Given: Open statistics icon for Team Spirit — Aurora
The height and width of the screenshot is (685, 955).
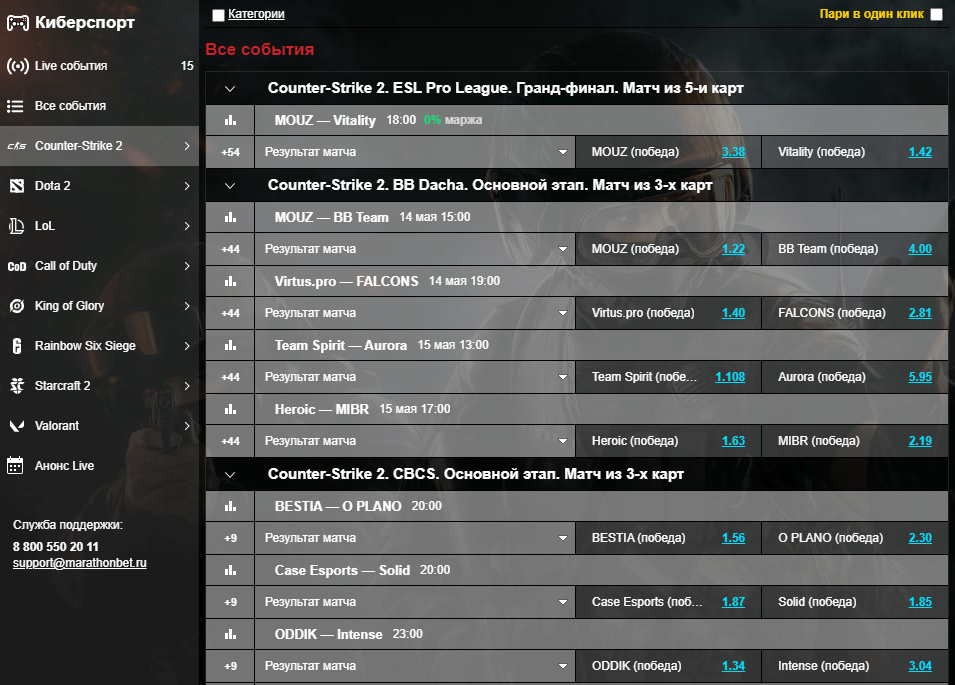Looking at the screenshot, I should (230, 345).
